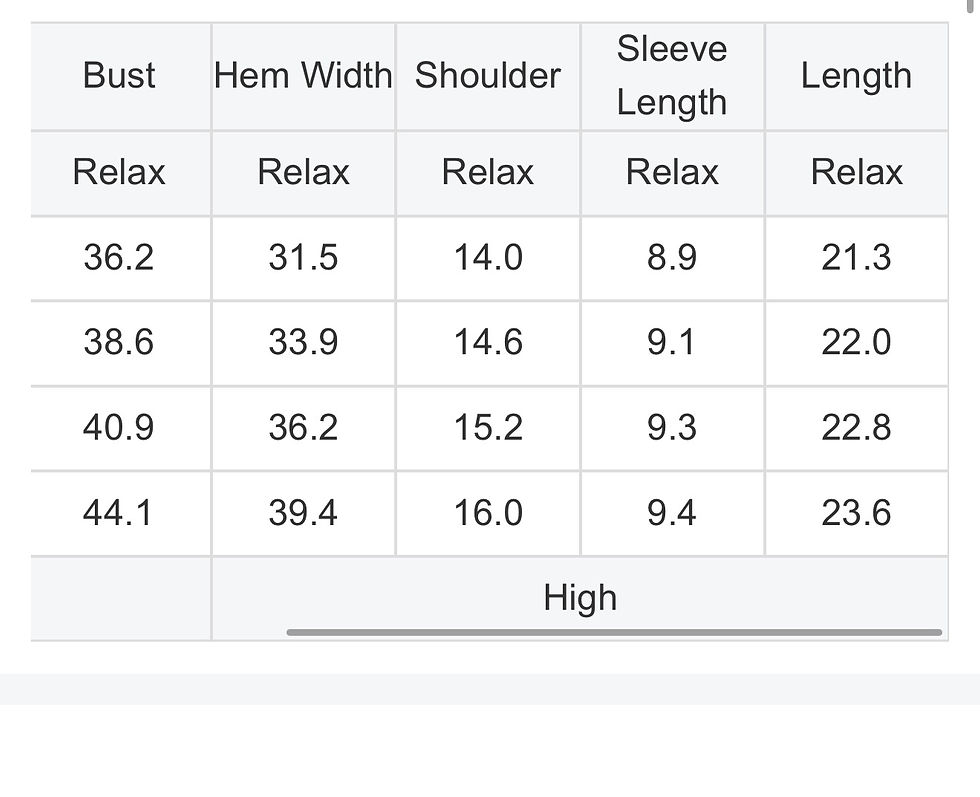980x797 pixels.
Task: Select the 8.9 sleeve length value
Action: pos(672,258)
